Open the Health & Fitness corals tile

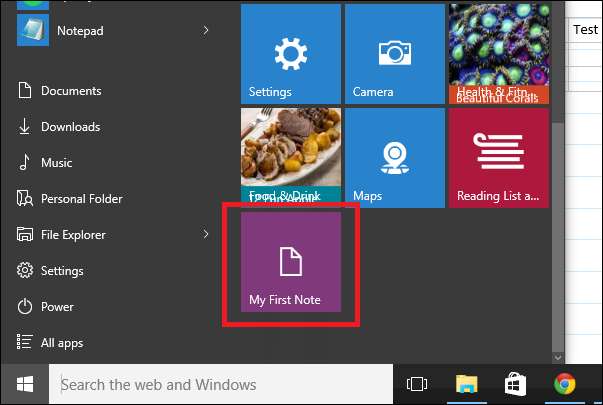[x=499, y=54]
